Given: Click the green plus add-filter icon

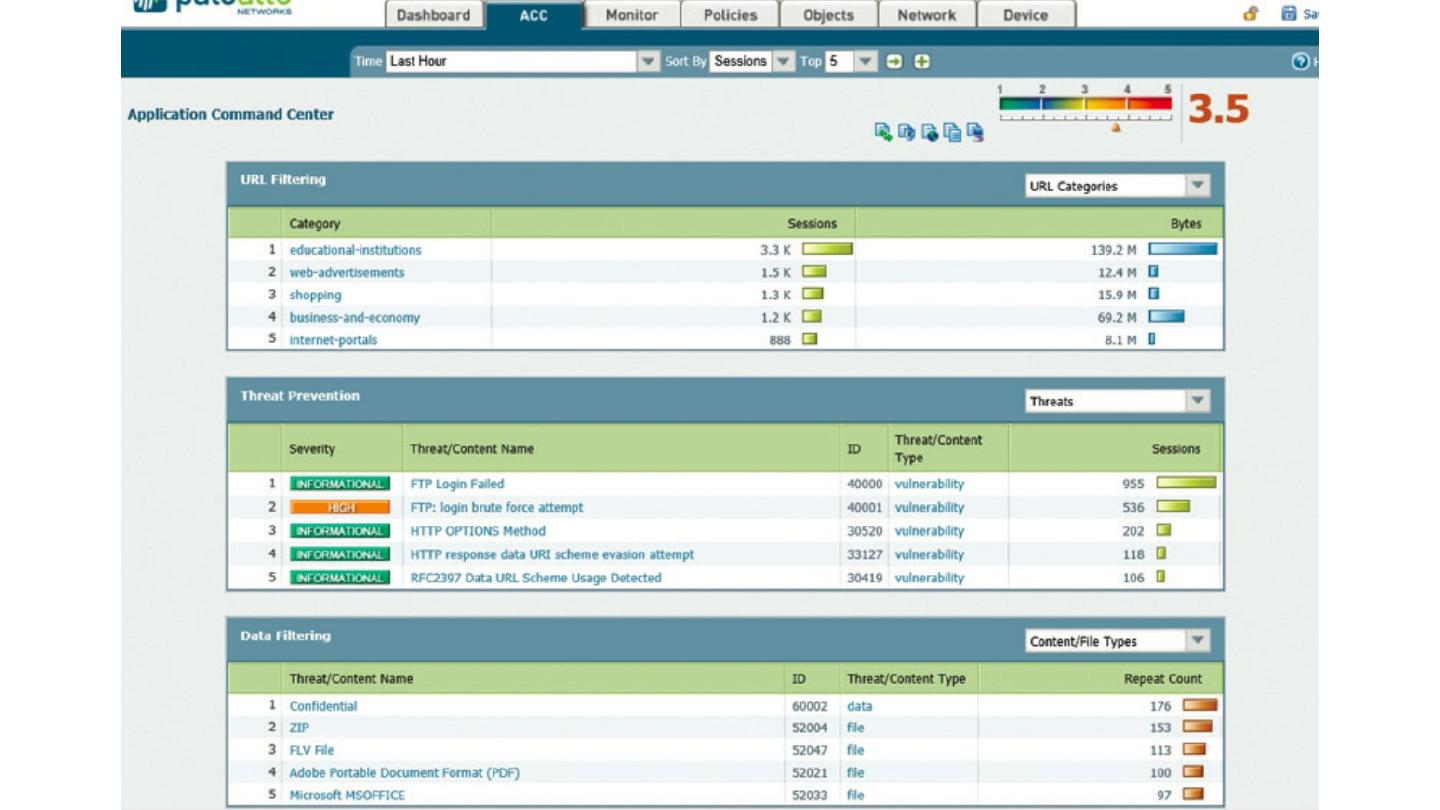Looking at the screenshot, I should [922, 62].
